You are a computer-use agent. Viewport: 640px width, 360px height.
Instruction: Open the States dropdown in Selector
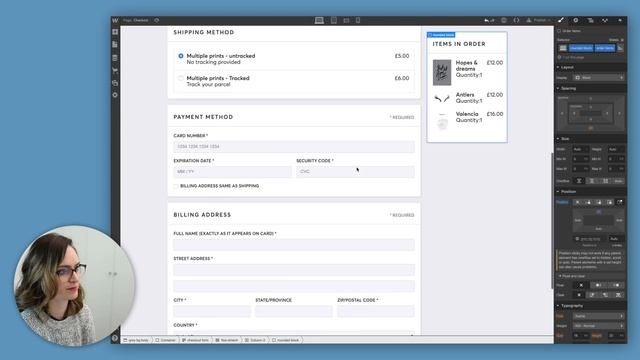pyautogui.click(x=616, y=40)
